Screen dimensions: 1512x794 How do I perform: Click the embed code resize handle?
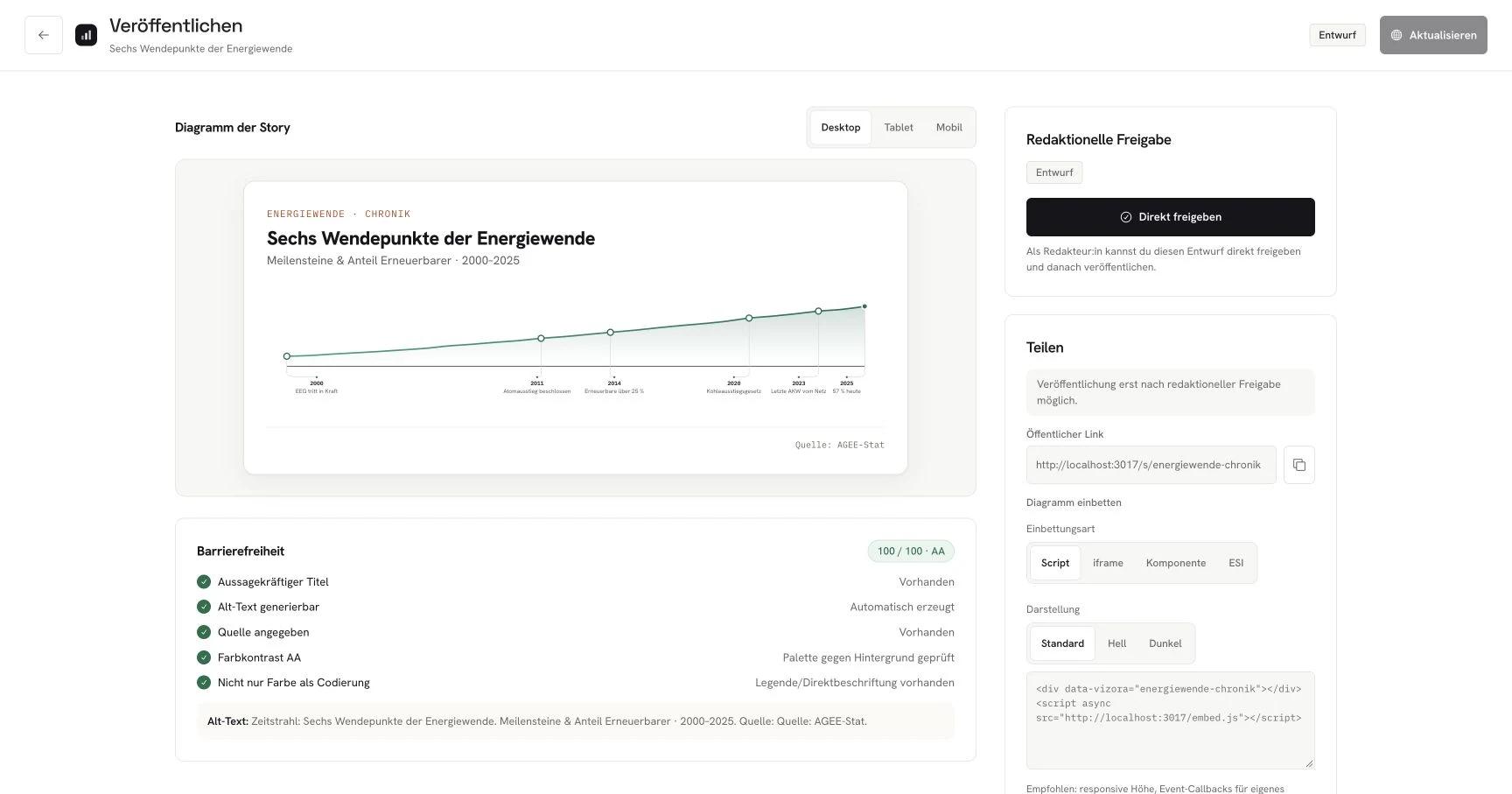[1309, 763]
